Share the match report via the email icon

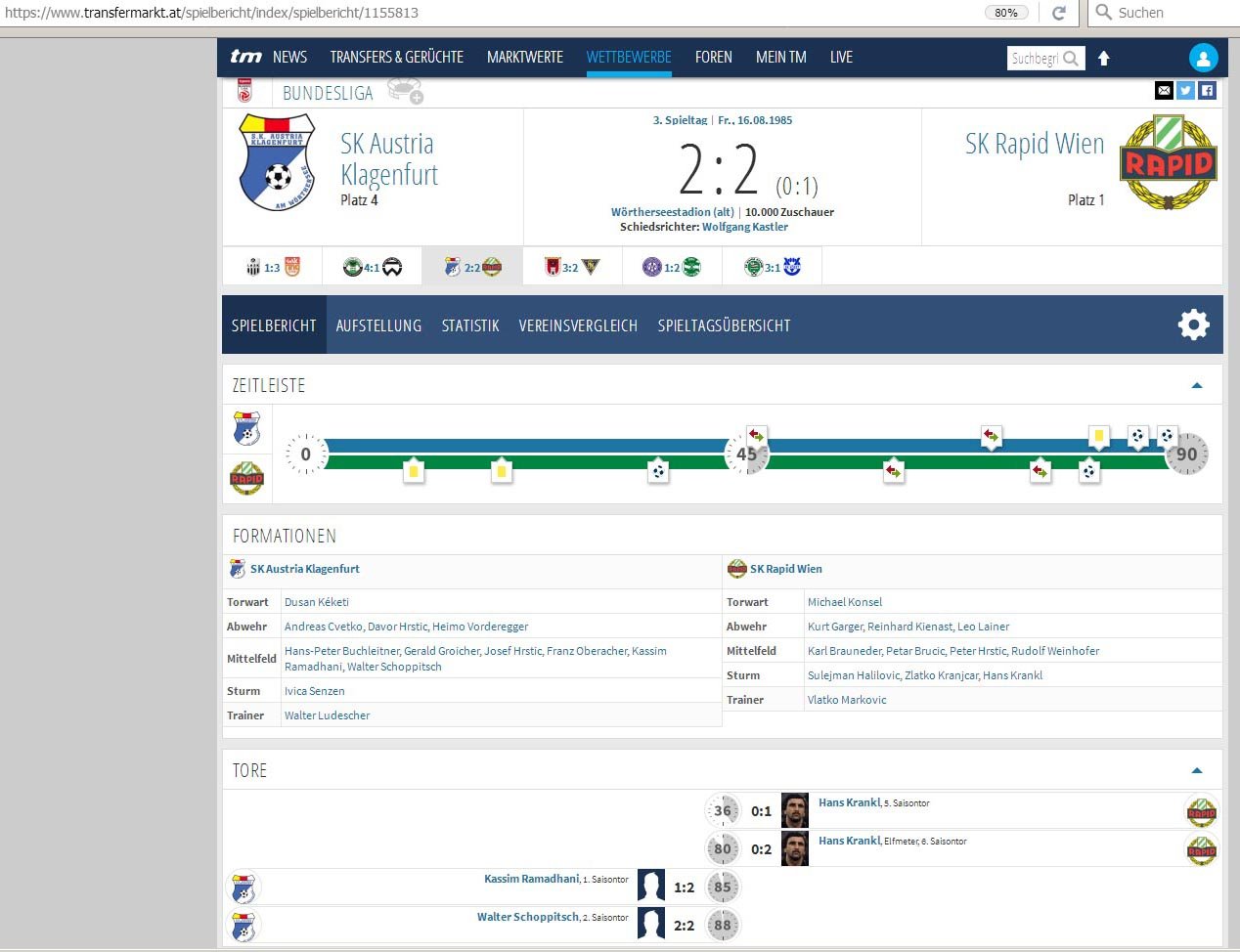[x=1164, y=91]
